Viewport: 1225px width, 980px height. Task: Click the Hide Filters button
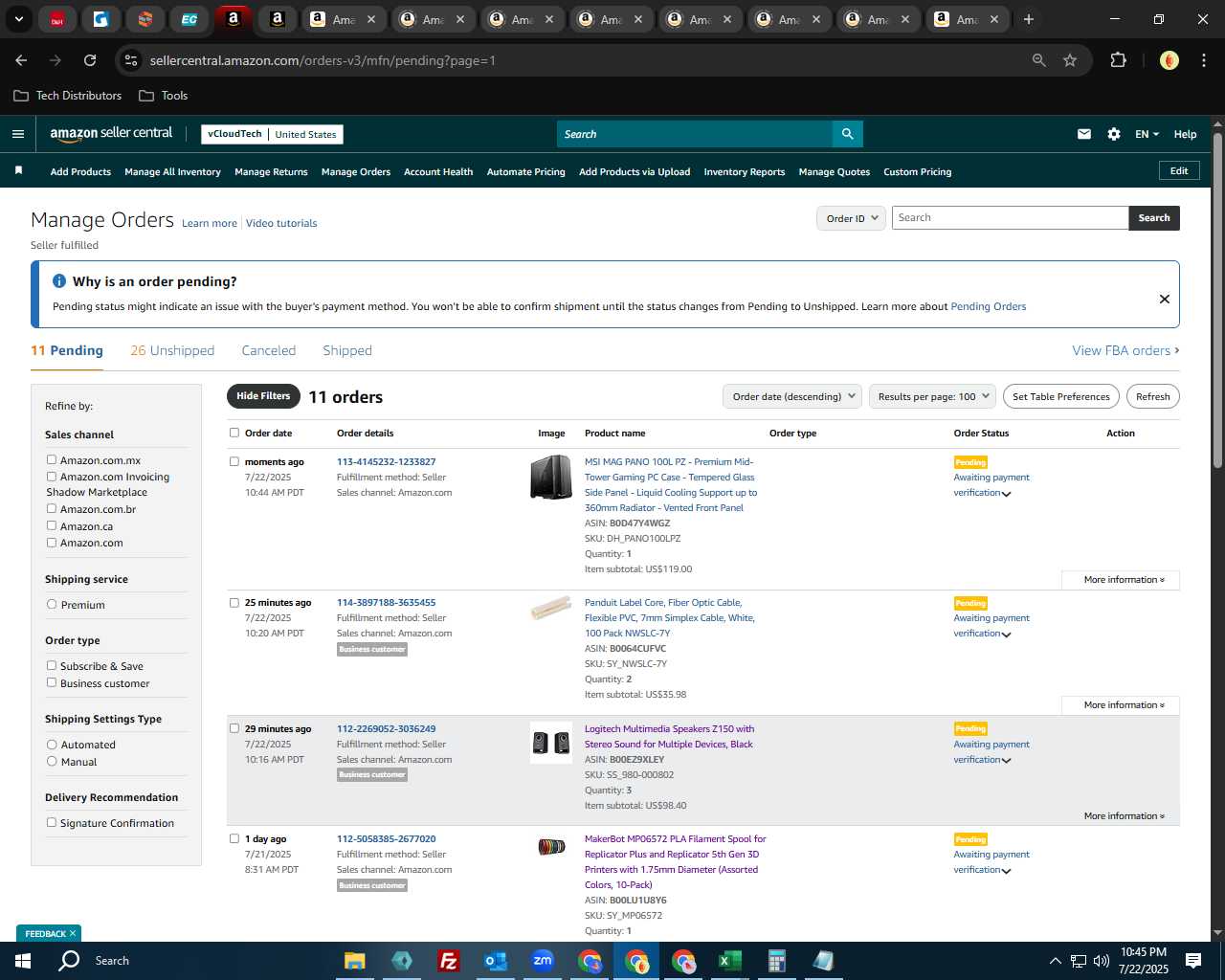click(x=263, y=396)
